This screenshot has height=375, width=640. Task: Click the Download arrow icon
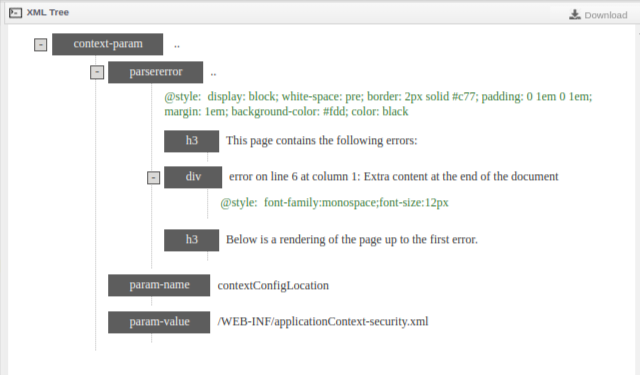point(575,15)
